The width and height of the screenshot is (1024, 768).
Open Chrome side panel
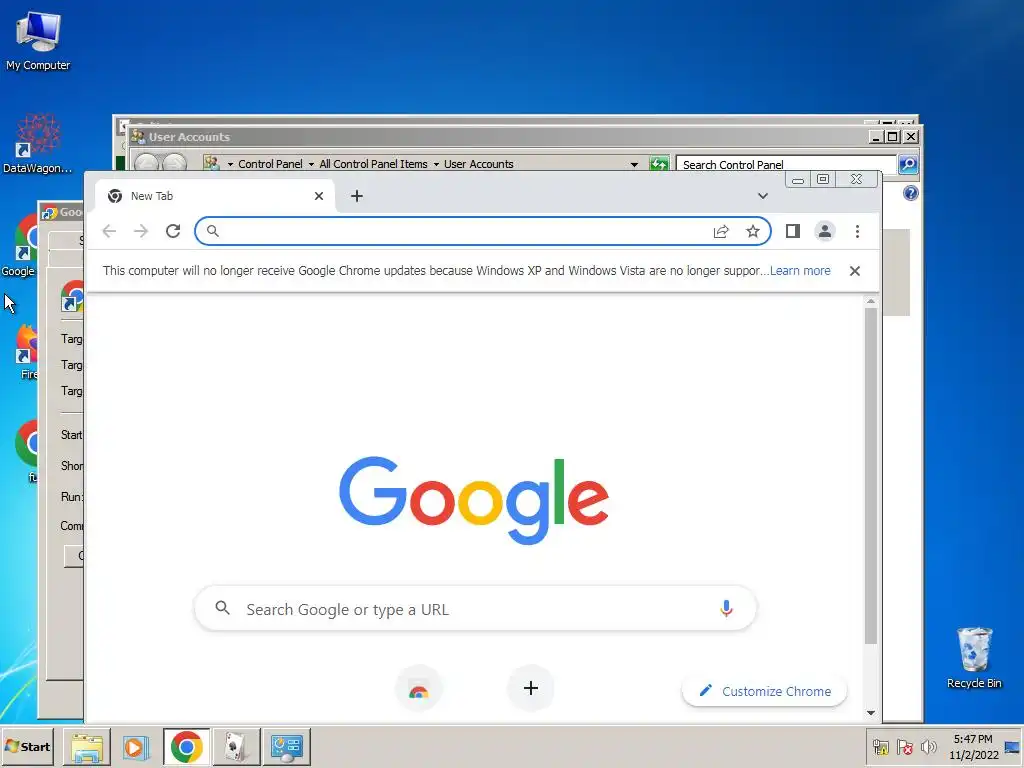(793, 231)
